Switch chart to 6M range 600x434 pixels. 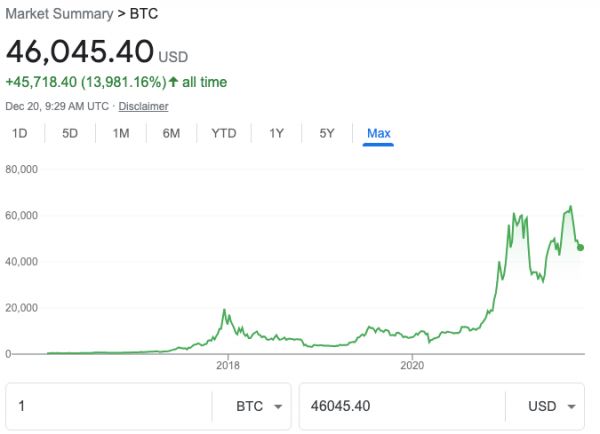tap(171, 133)
